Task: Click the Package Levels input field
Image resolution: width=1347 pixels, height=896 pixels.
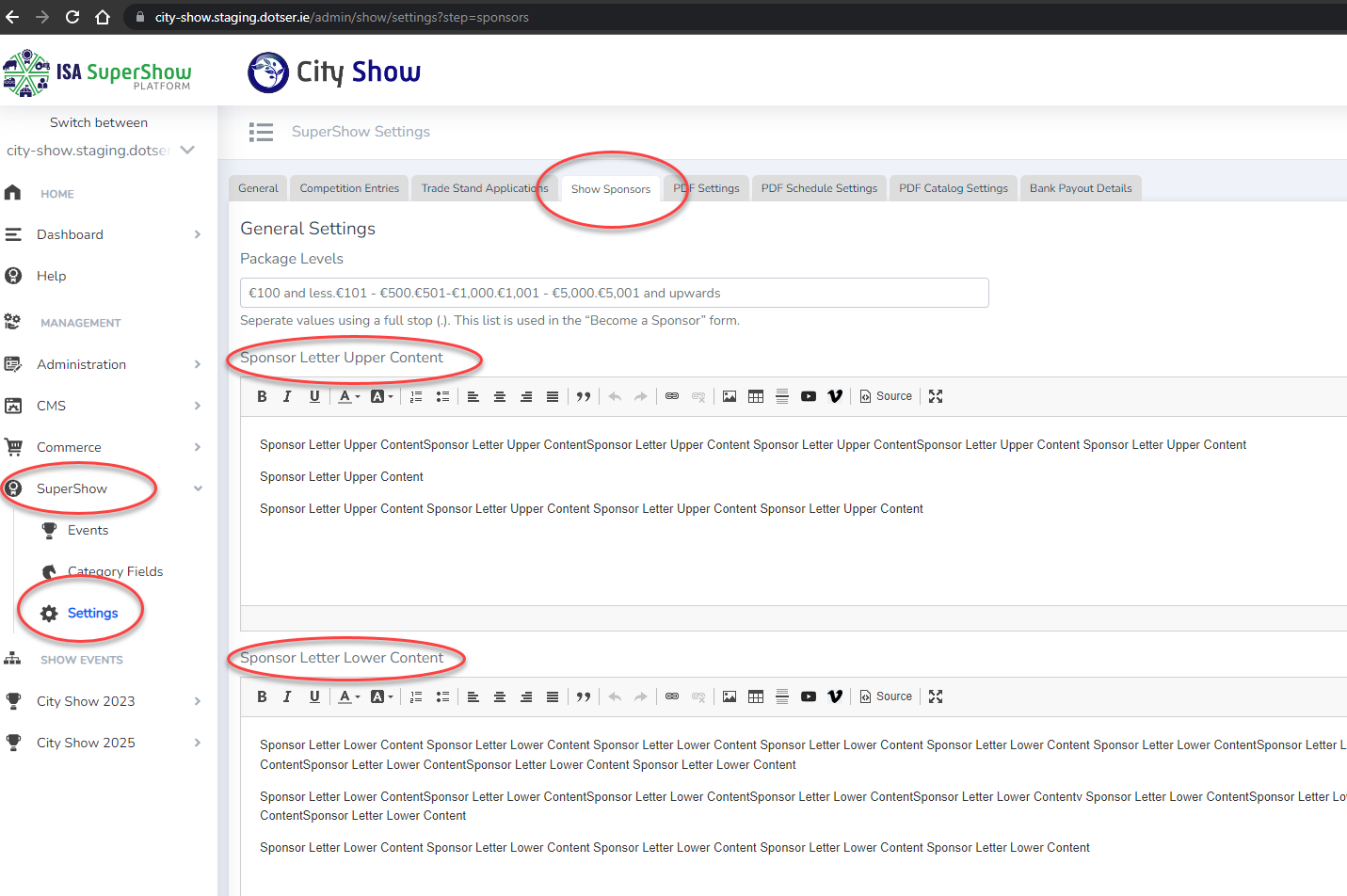Action: [614, 293]
